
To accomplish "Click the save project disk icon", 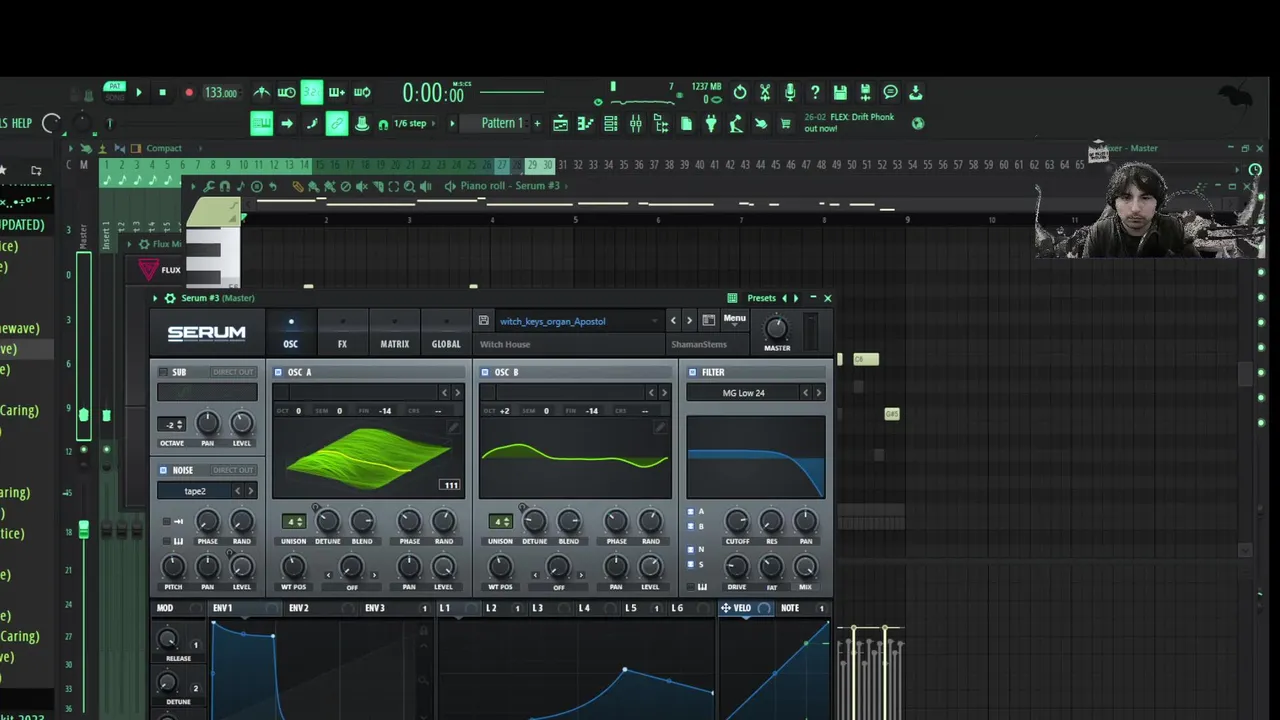I will click(x=840, y=92).
